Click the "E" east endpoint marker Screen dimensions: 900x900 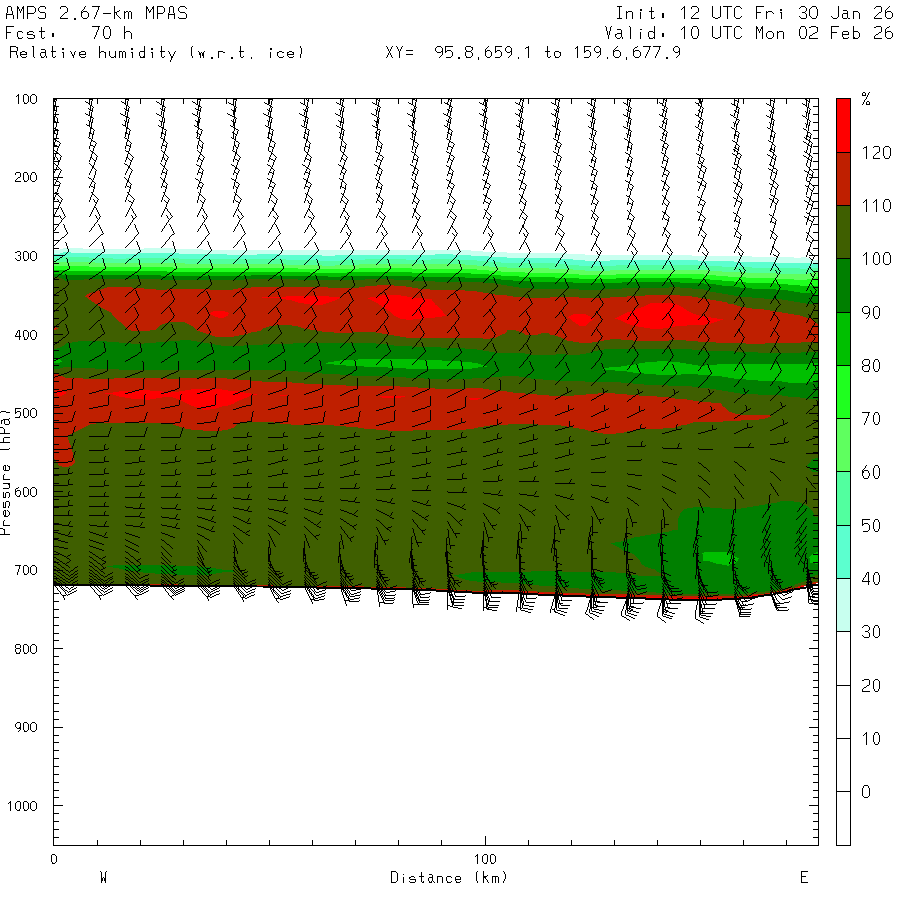[804, 878]
